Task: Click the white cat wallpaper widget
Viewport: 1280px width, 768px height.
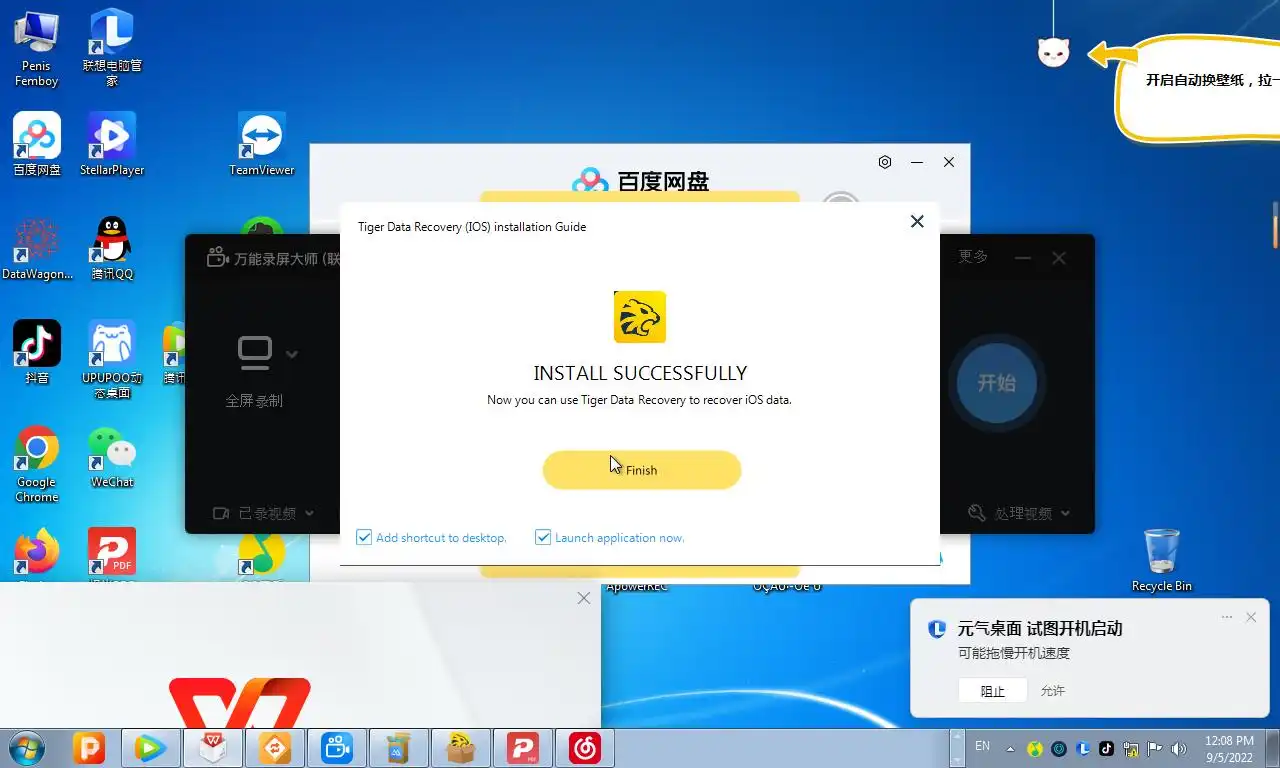Action: tap(1054, 52)
